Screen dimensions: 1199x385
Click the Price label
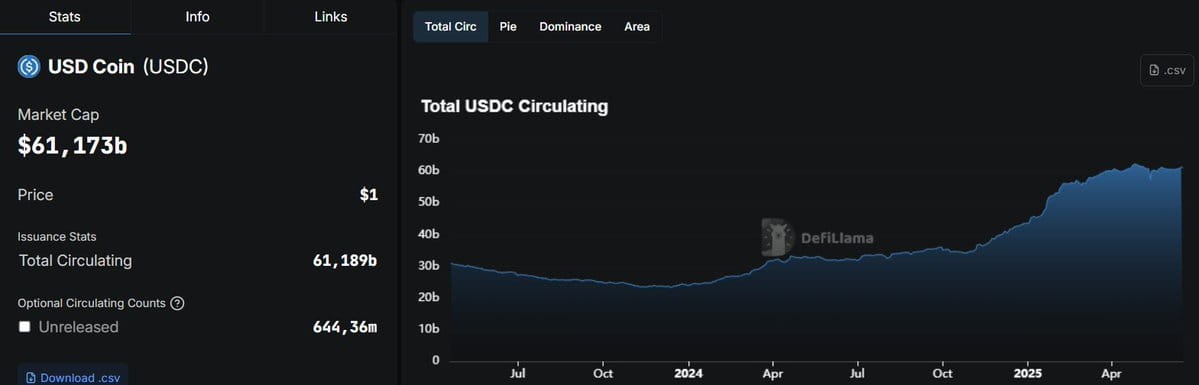pos(35,195)
